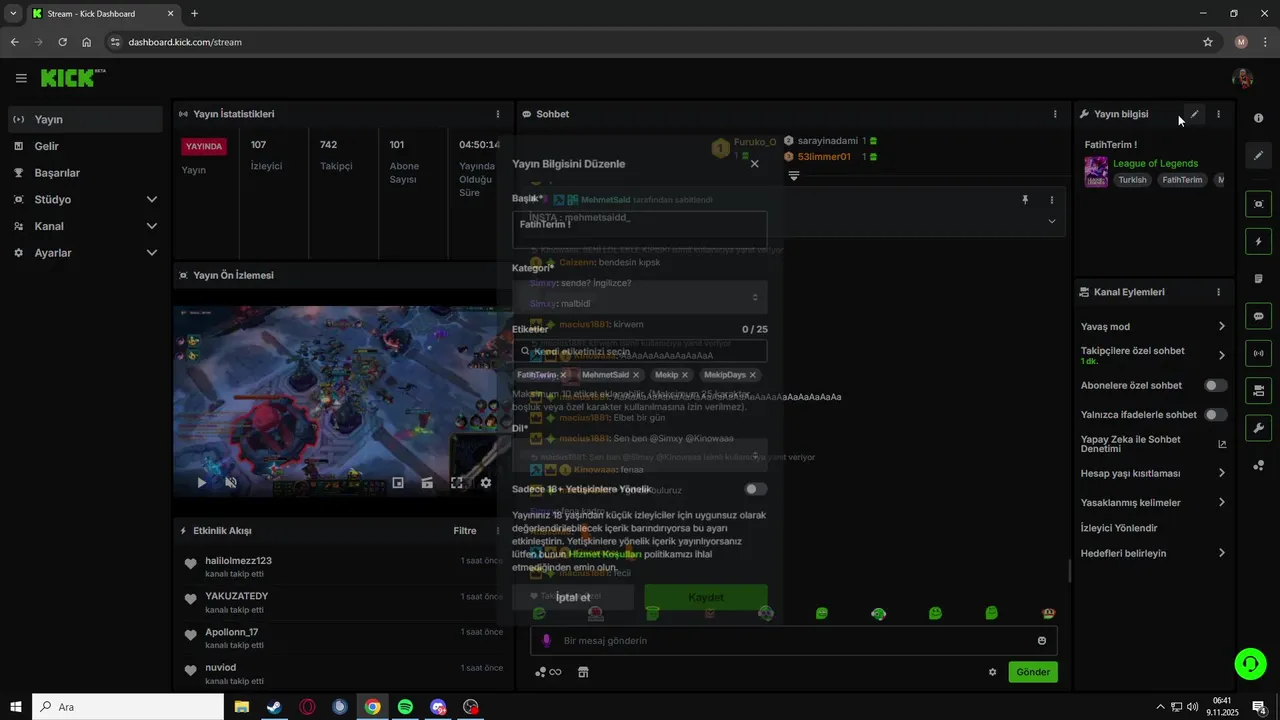The width and height of the screenshot is (1280, 720).
Task: Go to Başarılar in the left sidebar
Action: click(x=86, y=173)
